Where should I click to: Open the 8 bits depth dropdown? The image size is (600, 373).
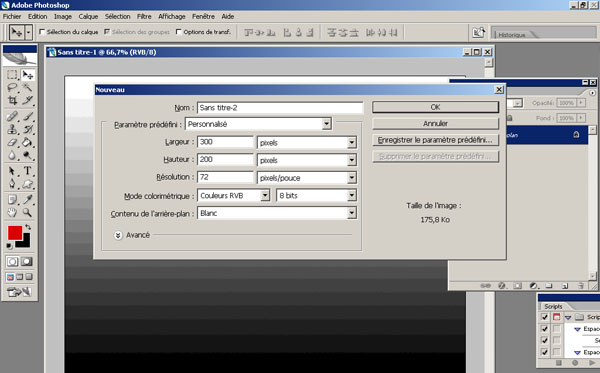[352, 195]
